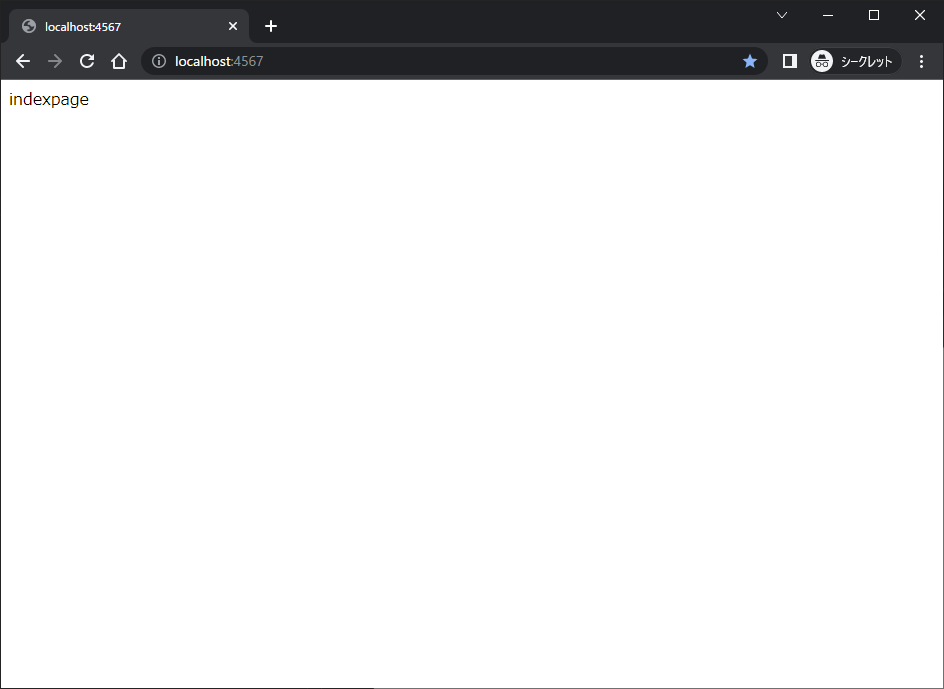View site information icon in address bar
Screen dimensions: 944x689
click(159, 61)
